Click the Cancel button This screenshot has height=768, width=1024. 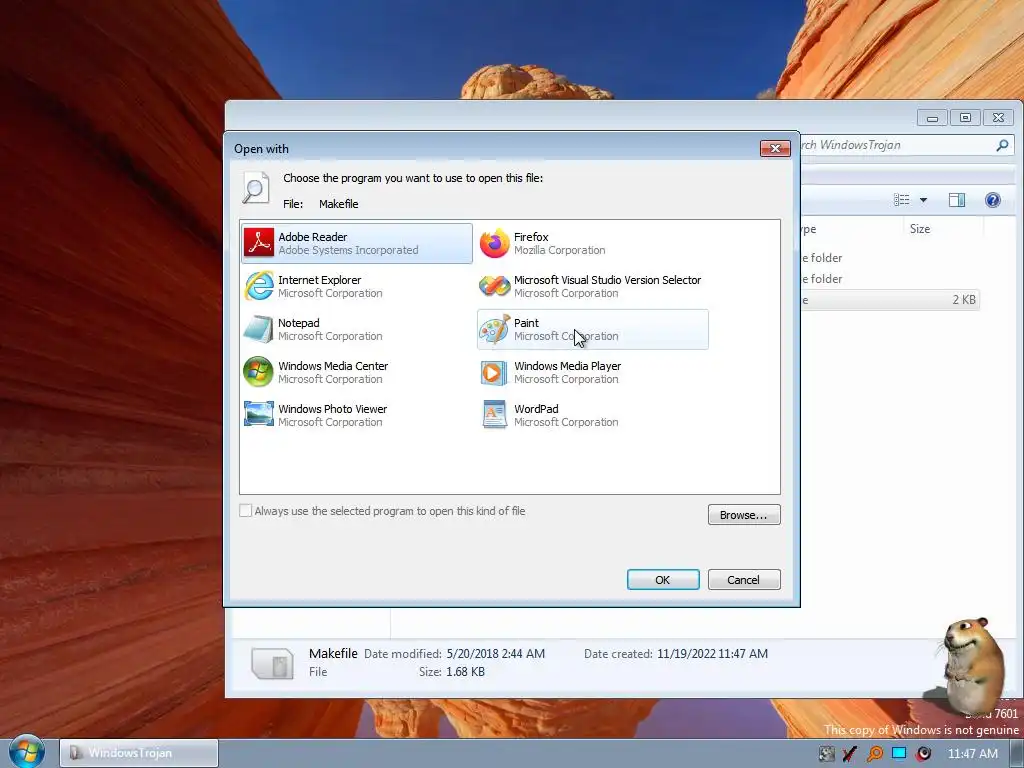[744, 579]
